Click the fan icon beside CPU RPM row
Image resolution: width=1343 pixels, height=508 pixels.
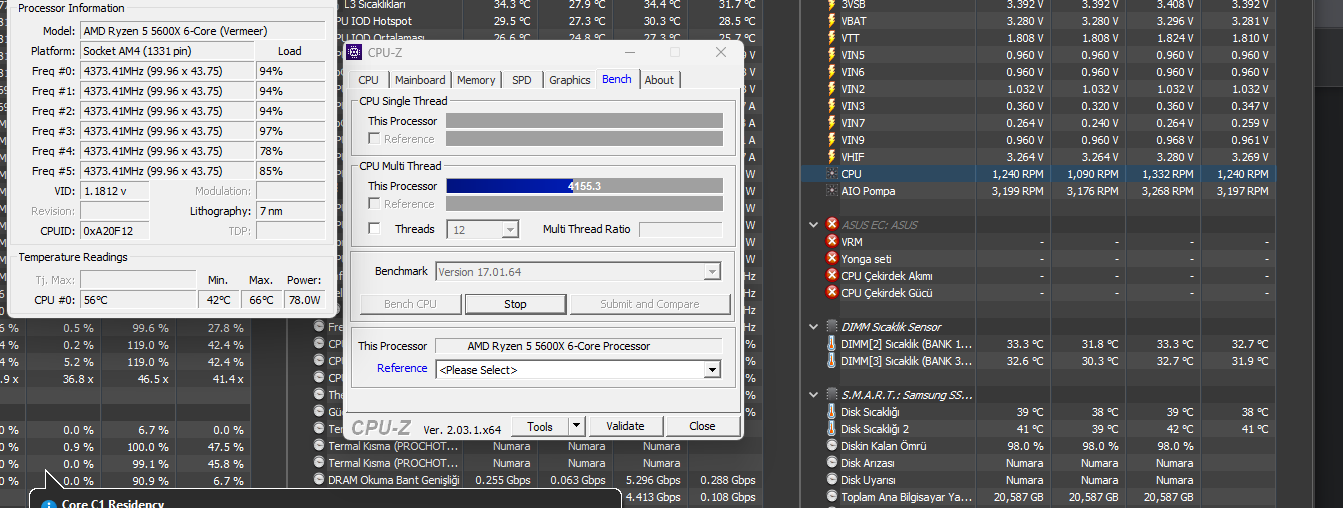pyautogui.click(x=831, y=174)
